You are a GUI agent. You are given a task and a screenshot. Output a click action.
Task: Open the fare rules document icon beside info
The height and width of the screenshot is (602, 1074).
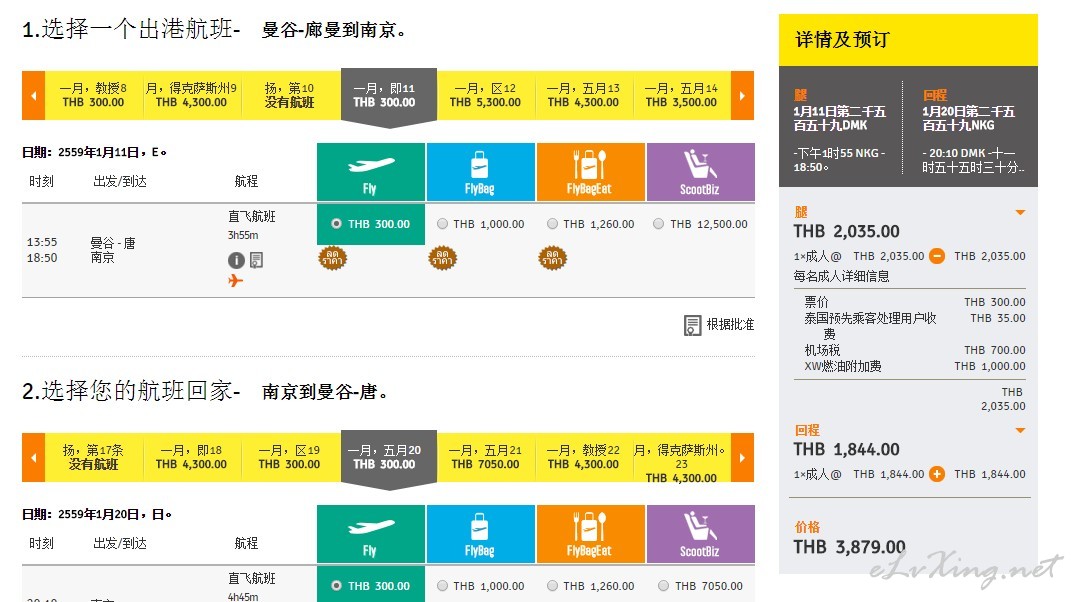[x=256, y=260]
